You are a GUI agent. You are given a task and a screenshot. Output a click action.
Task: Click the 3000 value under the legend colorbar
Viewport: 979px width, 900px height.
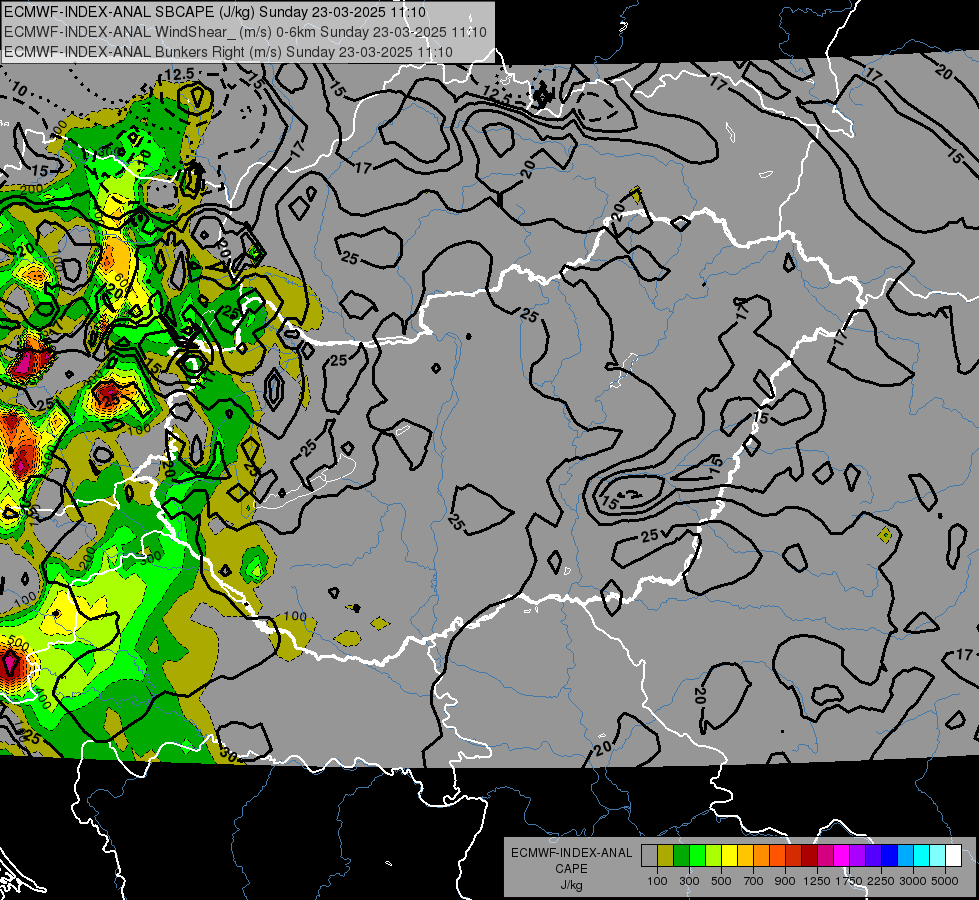click(913, 881)
